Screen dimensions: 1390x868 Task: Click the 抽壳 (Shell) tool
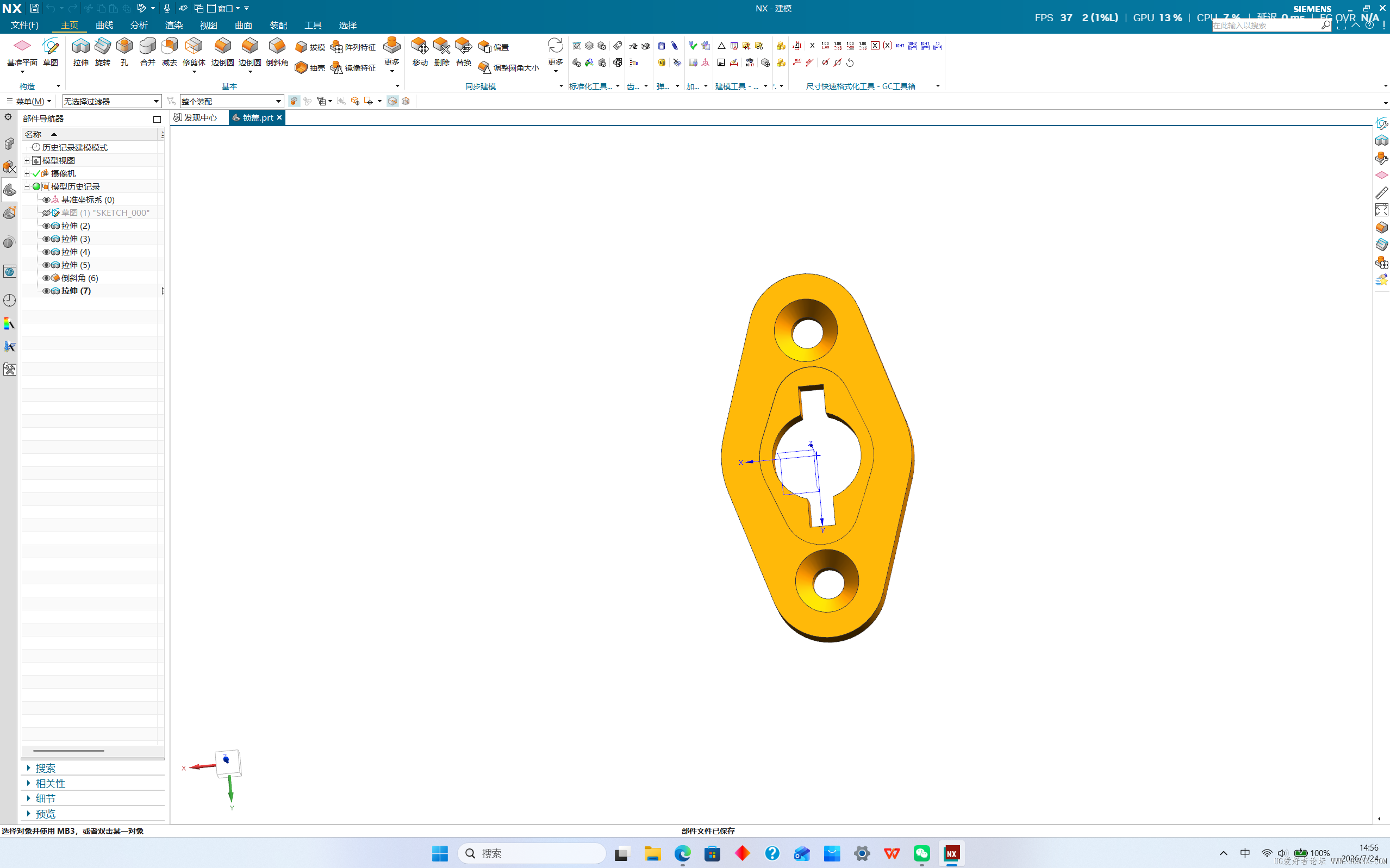click(310, 68)
